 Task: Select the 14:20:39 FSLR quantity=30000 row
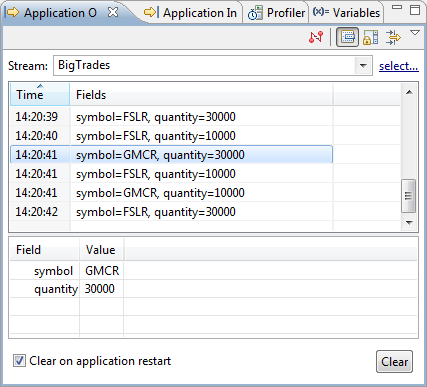(x=172, y=117)
